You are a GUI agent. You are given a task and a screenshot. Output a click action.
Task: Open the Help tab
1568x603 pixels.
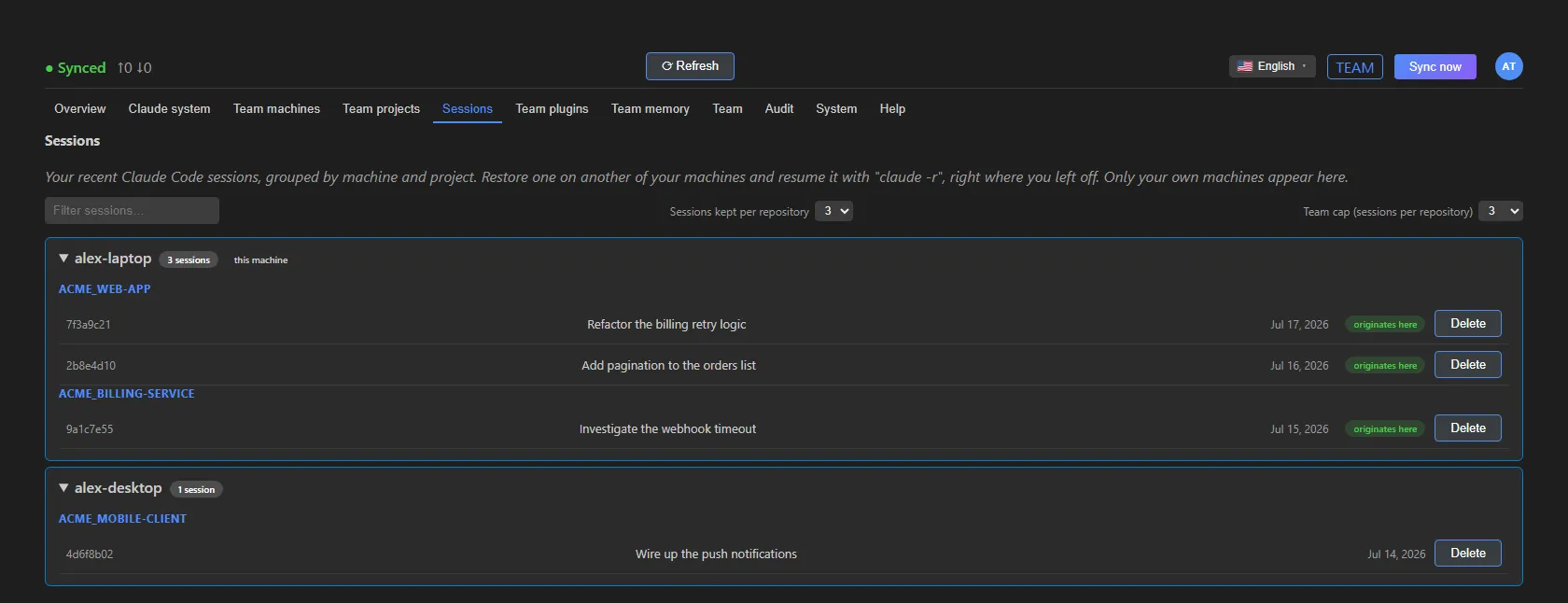point(892,109)
